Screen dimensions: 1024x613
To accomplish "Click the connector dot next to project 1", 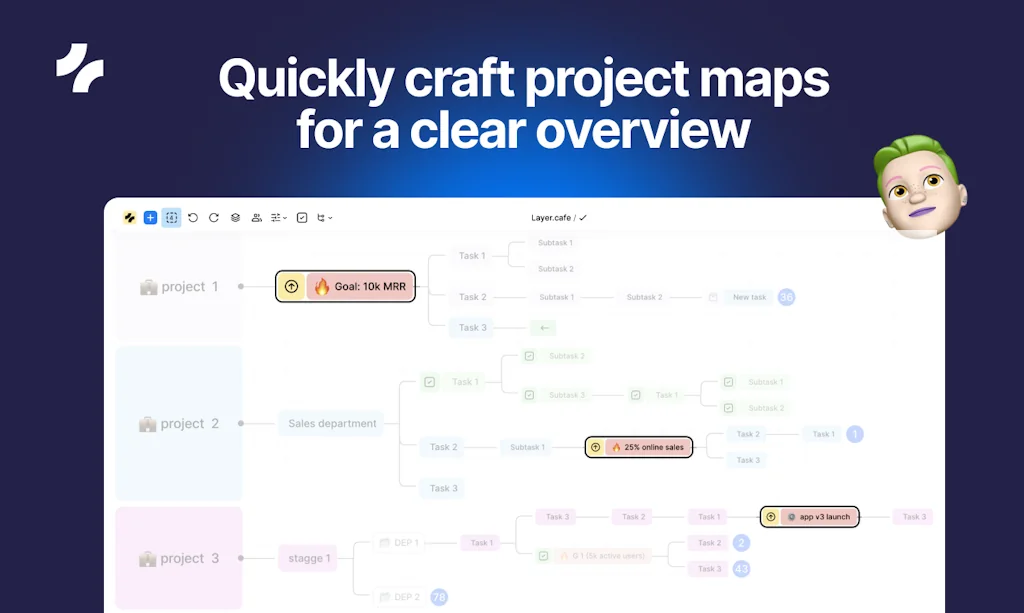I will pos(241,286).
